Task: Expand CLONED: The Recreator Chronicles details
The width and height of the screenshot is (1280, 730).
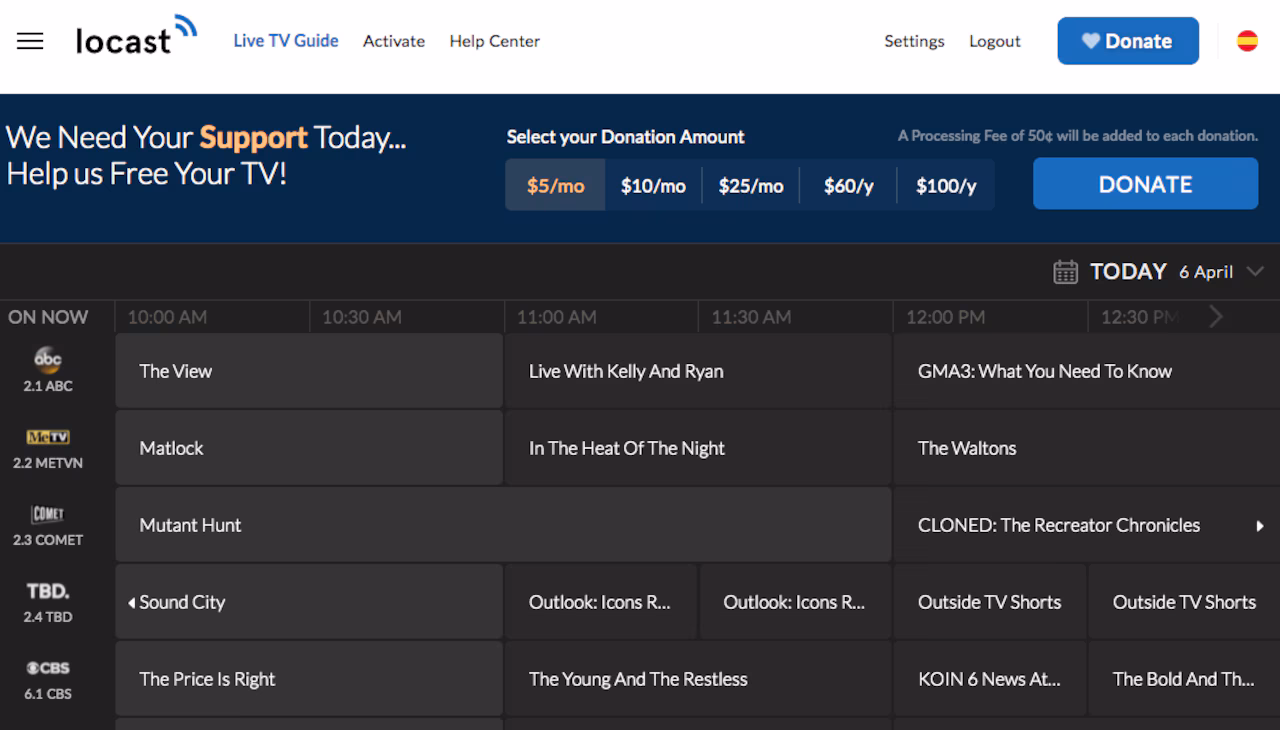Action: 1259,524
